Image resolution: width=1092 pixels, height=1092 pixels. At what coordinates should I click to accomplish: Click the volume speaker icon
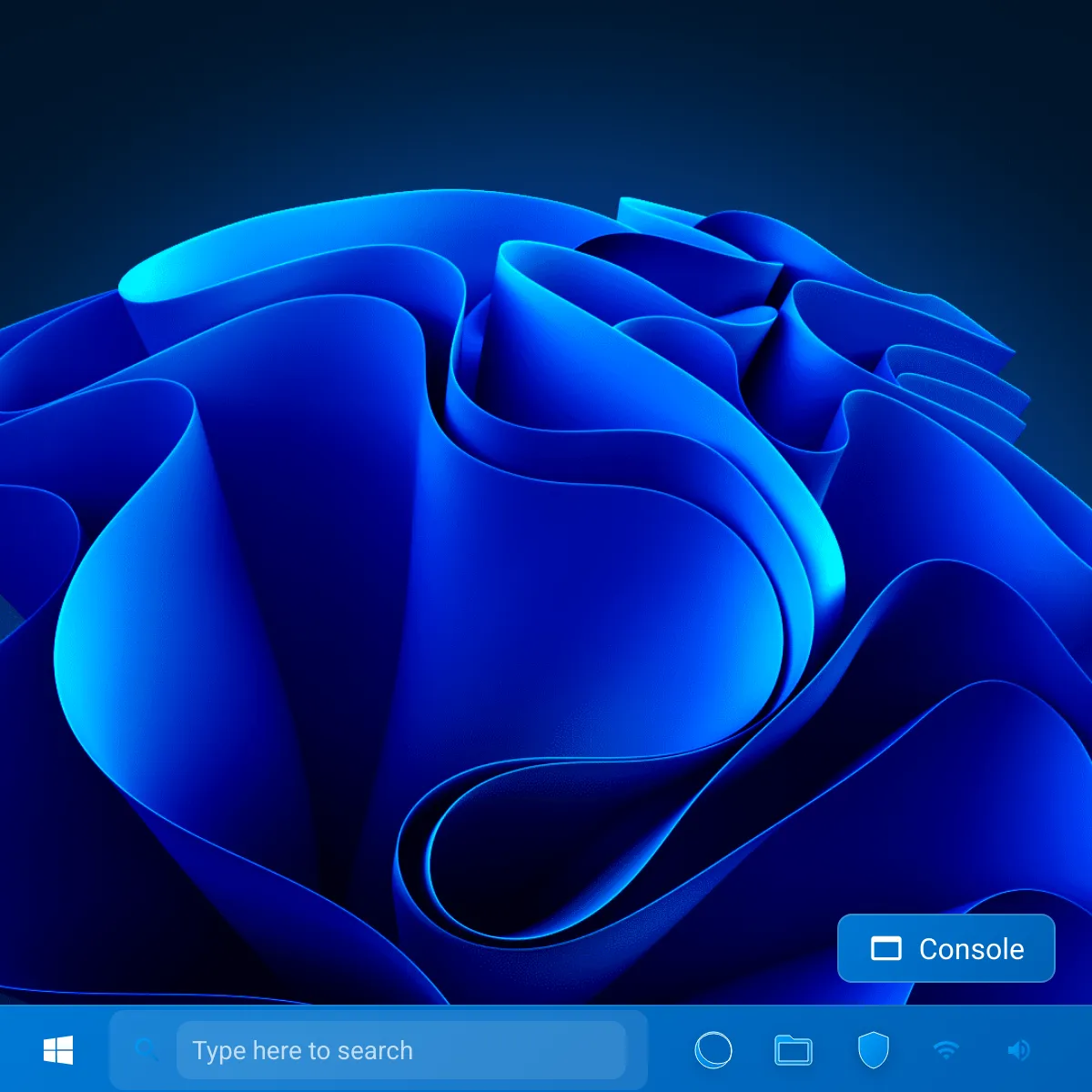1019,1050
